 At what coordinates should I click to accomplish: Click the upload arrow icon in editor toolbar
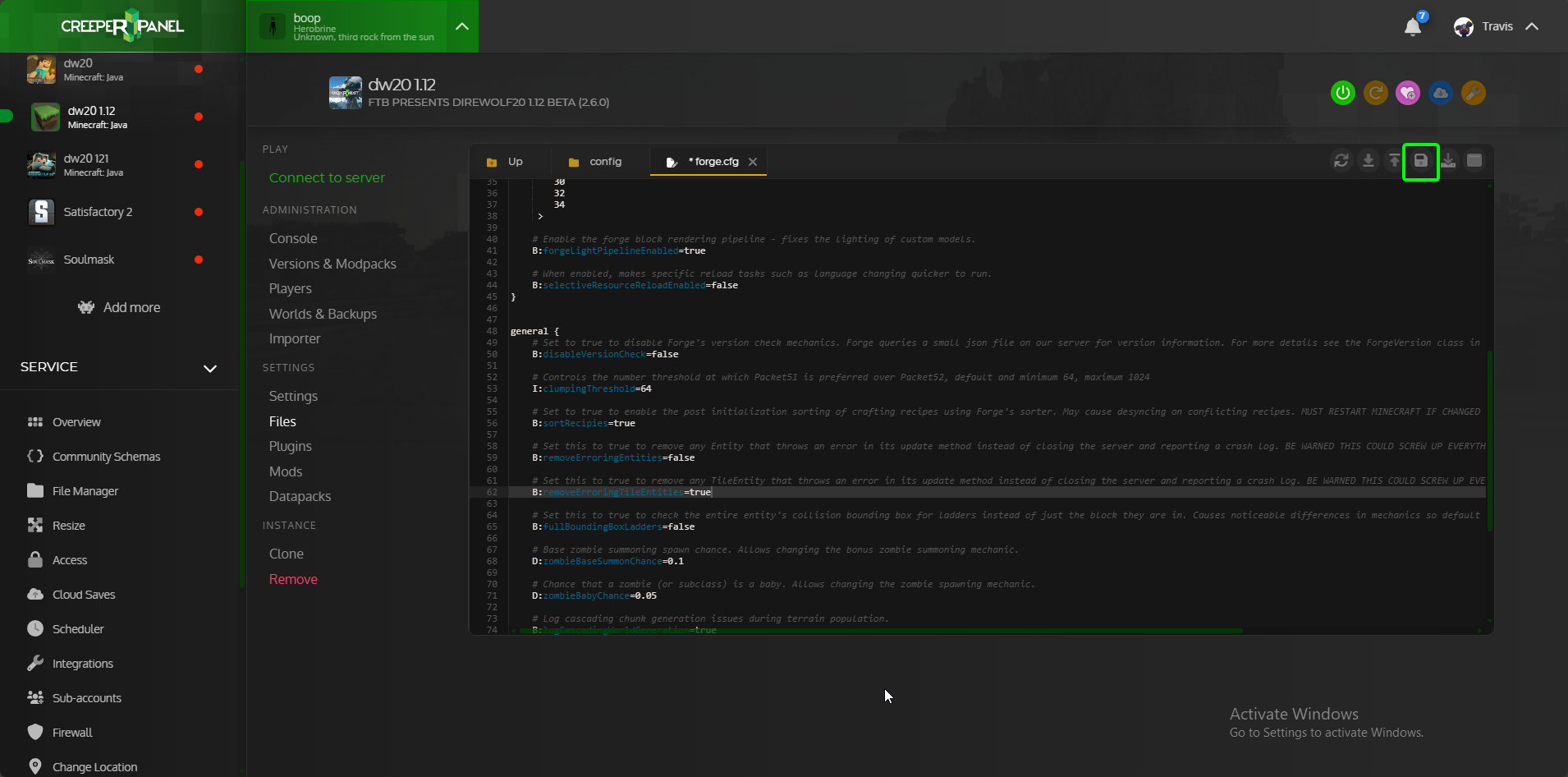pos(1394,161)
